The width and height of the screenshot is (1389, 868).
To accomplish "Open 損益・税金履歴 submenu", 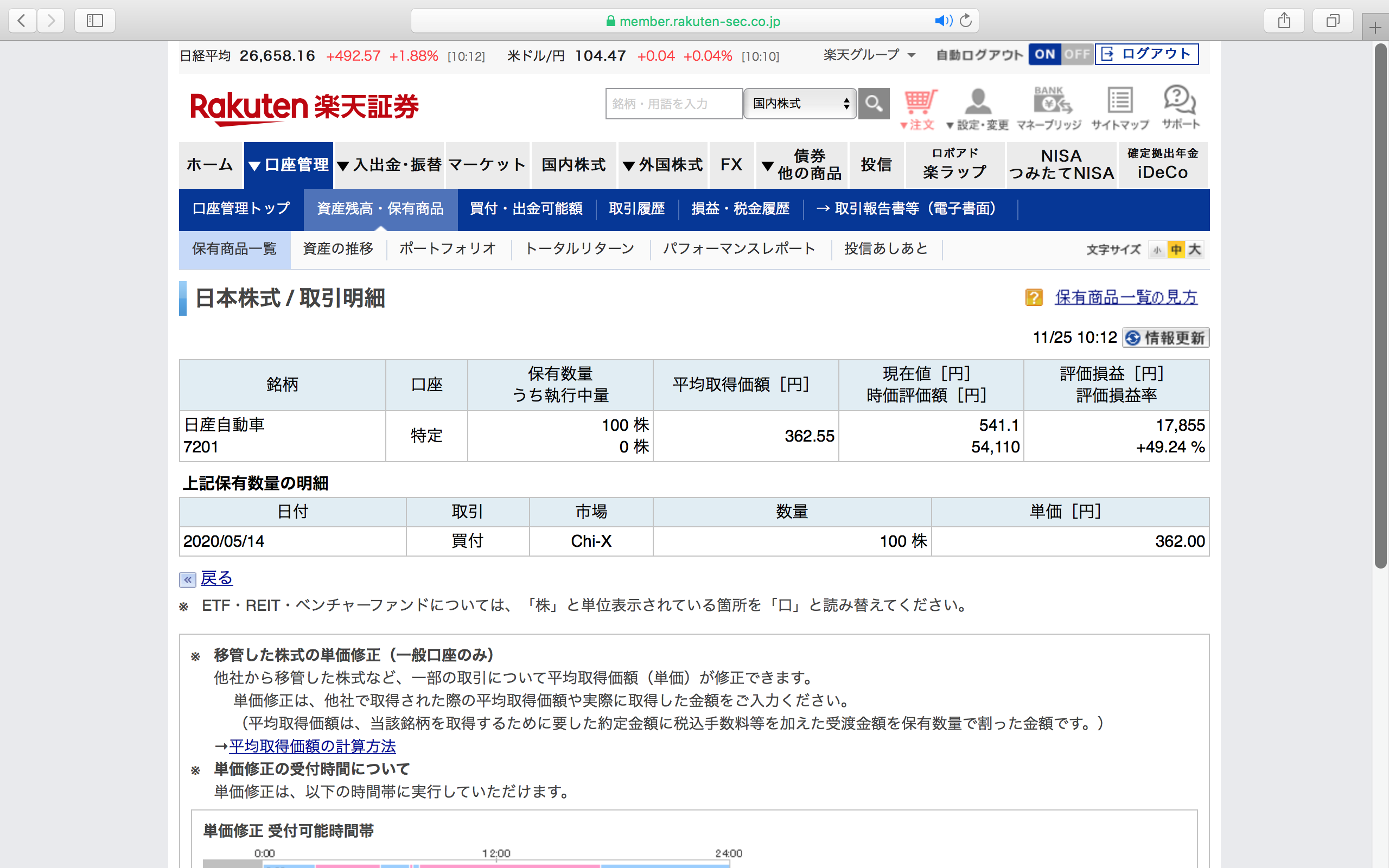I will pos(741,209).
